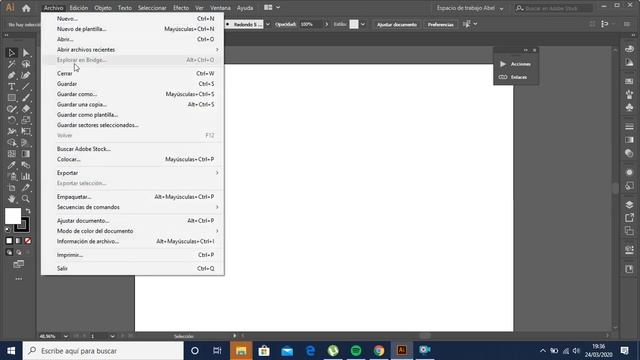The height and width of the screenshot is (360, 640).
Task: Open the arrange documents dropdown arrow
Action: click(x=278, y=7)
